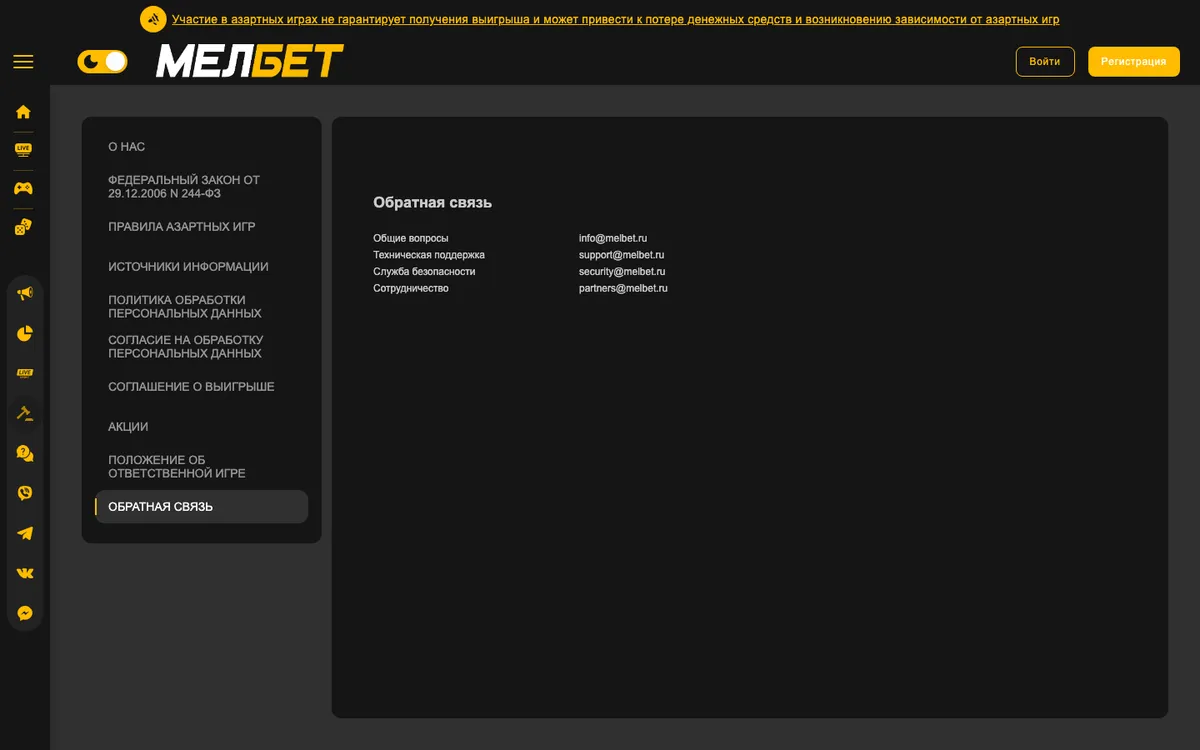Open the pie chart statistics icon

[x=25, y=333]
